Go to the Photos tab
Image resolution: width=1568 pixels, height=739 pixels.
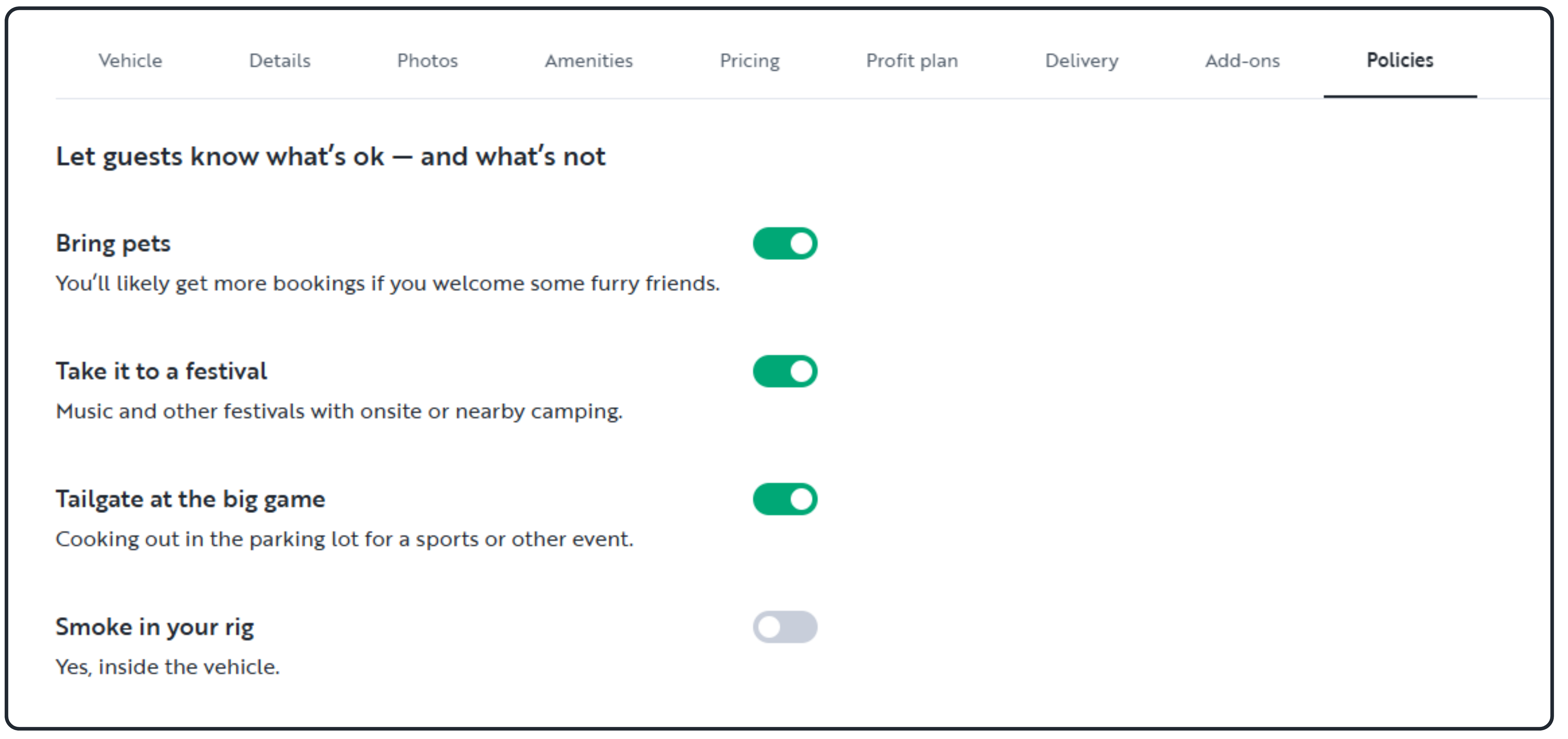[x=427, y=61]
